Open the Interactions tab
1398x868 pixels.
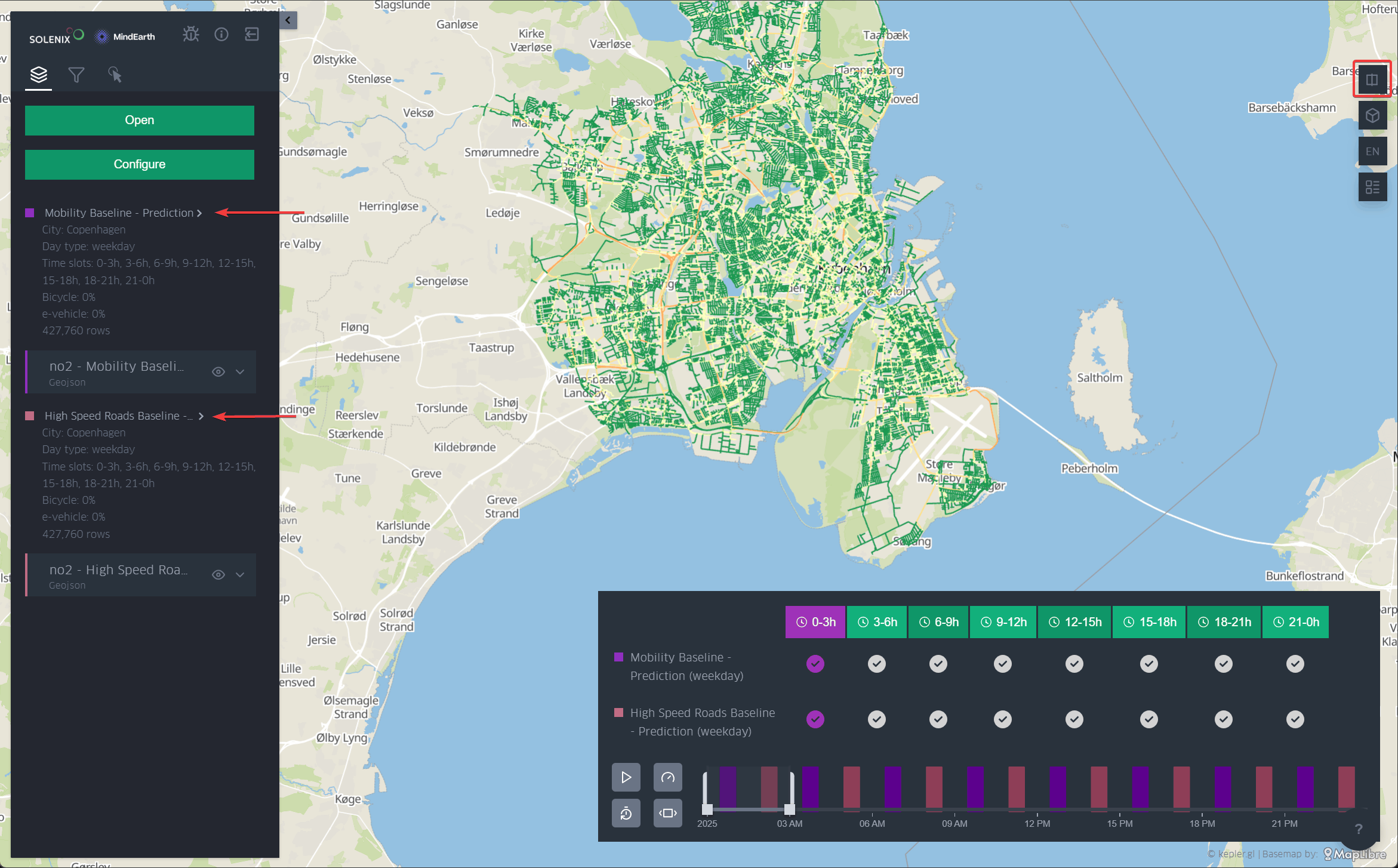point(115,75)
